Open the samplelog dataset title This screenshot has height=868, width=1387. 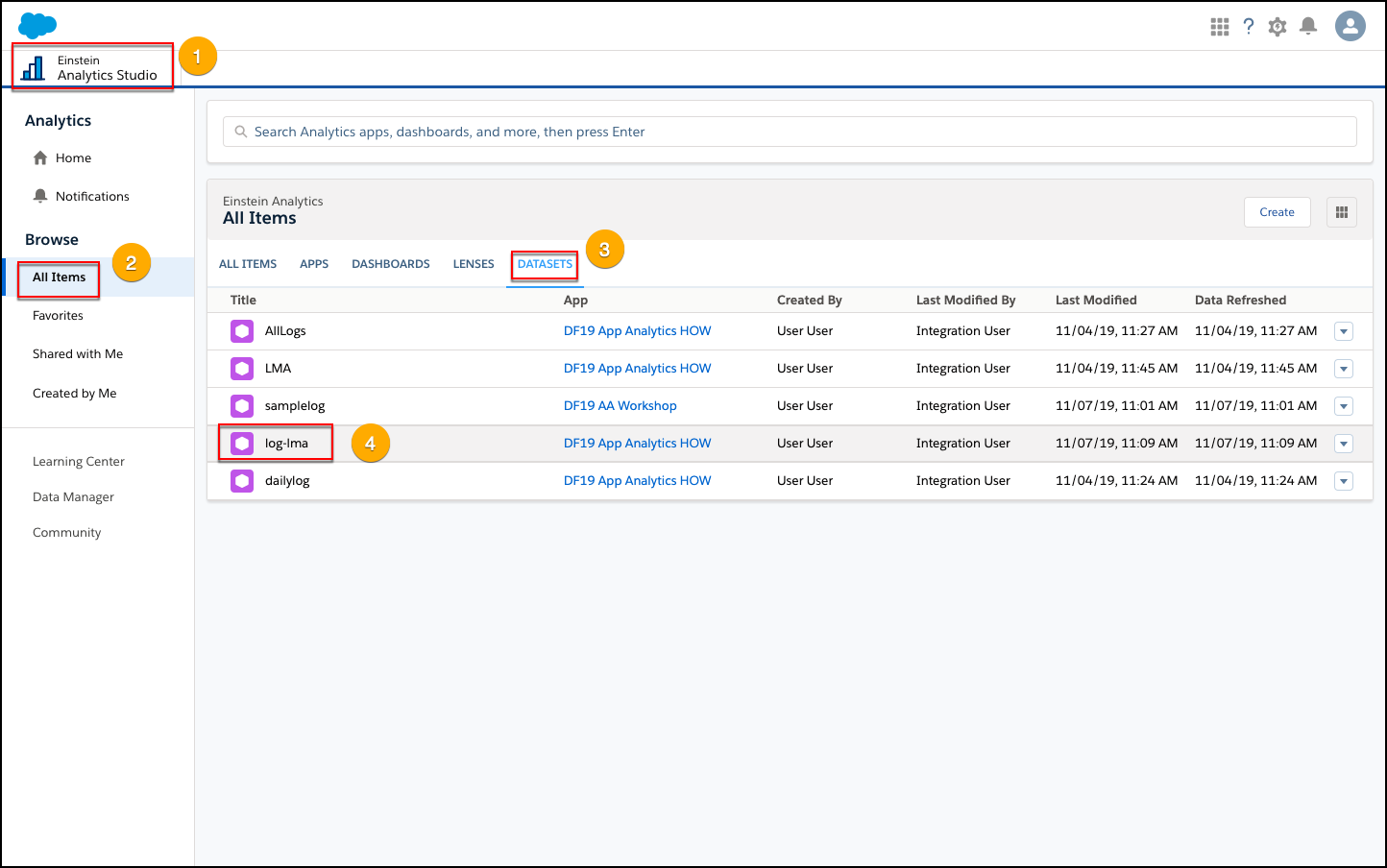(x=295, y=406)
